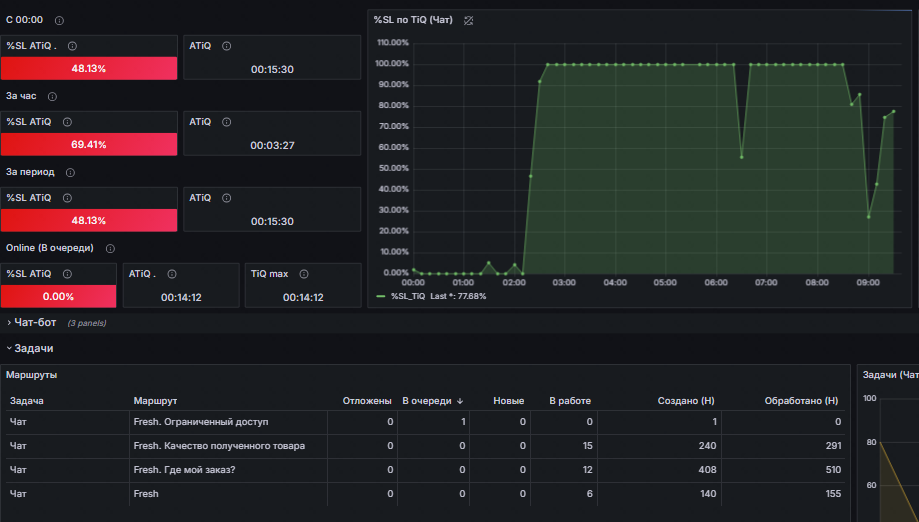Click info icon beside 'Online (В очереди)' heading
Image resolution: width=919 pixels, height=522 pixels.
pos(110,249)
